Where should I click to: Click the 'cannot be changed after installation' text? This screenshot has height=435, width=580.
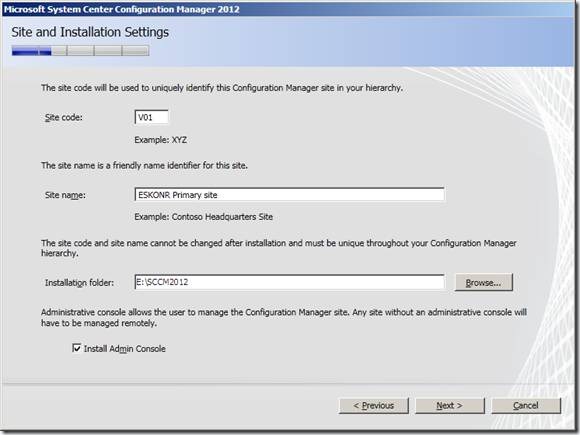[279, 248]
